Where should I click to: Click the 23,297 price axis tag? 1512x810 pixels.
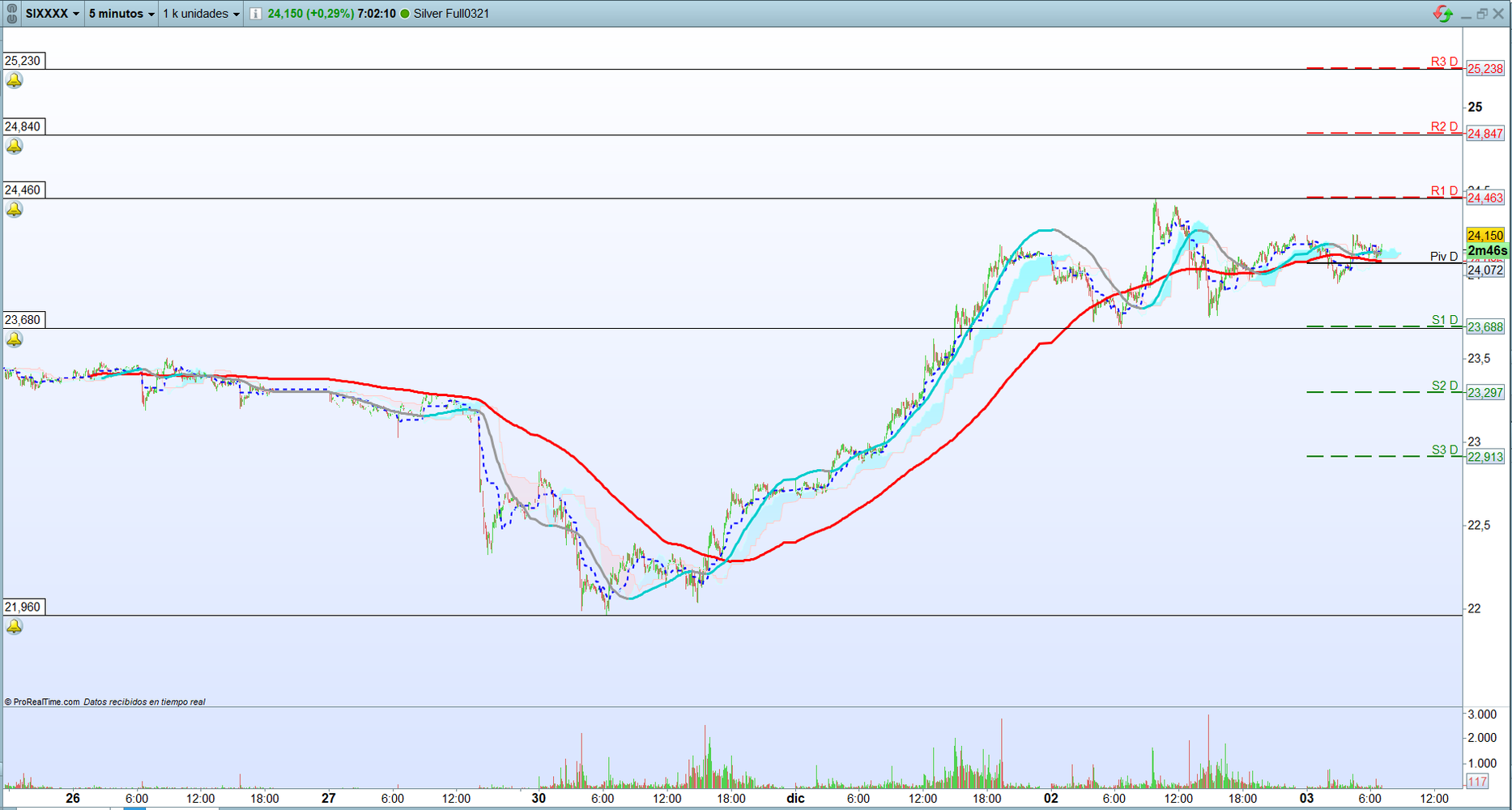click(x=1485, y=393)
